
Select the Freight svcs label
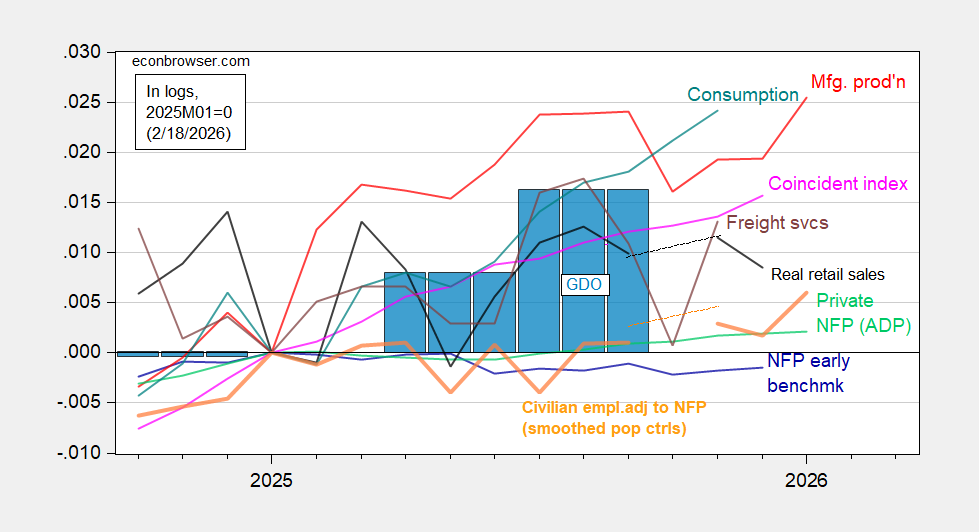pyautogui.click(x=776, y=223)
